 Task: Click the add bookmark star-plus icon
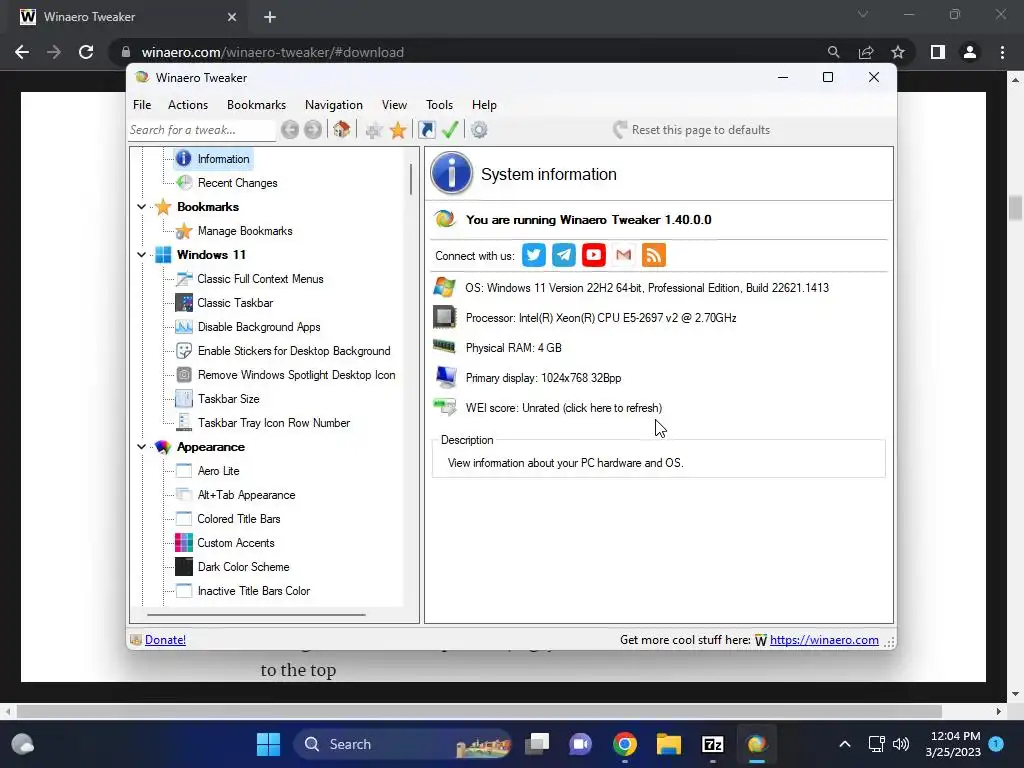(x=374, y=130)
